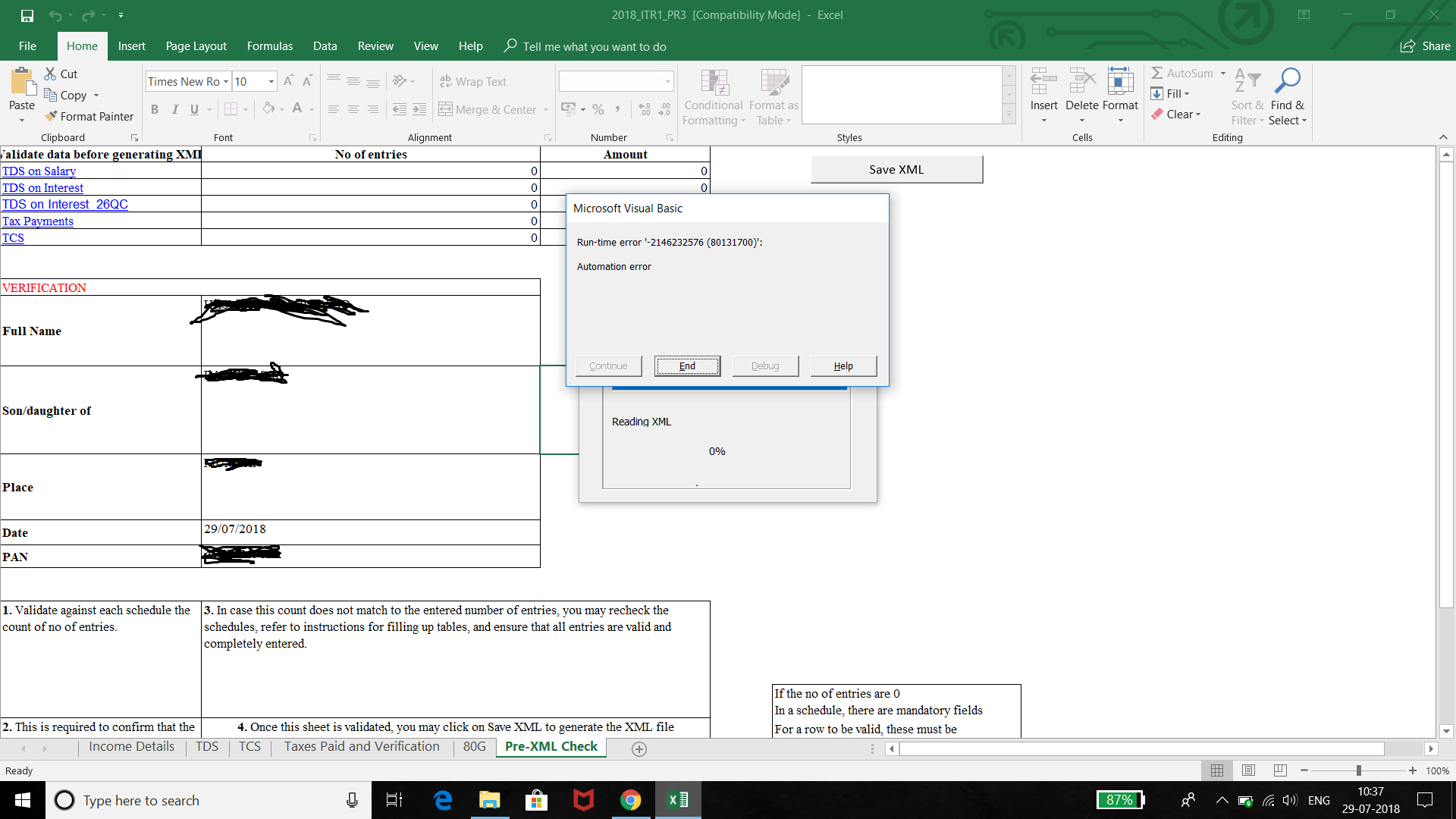Click the new sheet plus icon
Screen dimensions: 1456x819
tap(639, 749)
